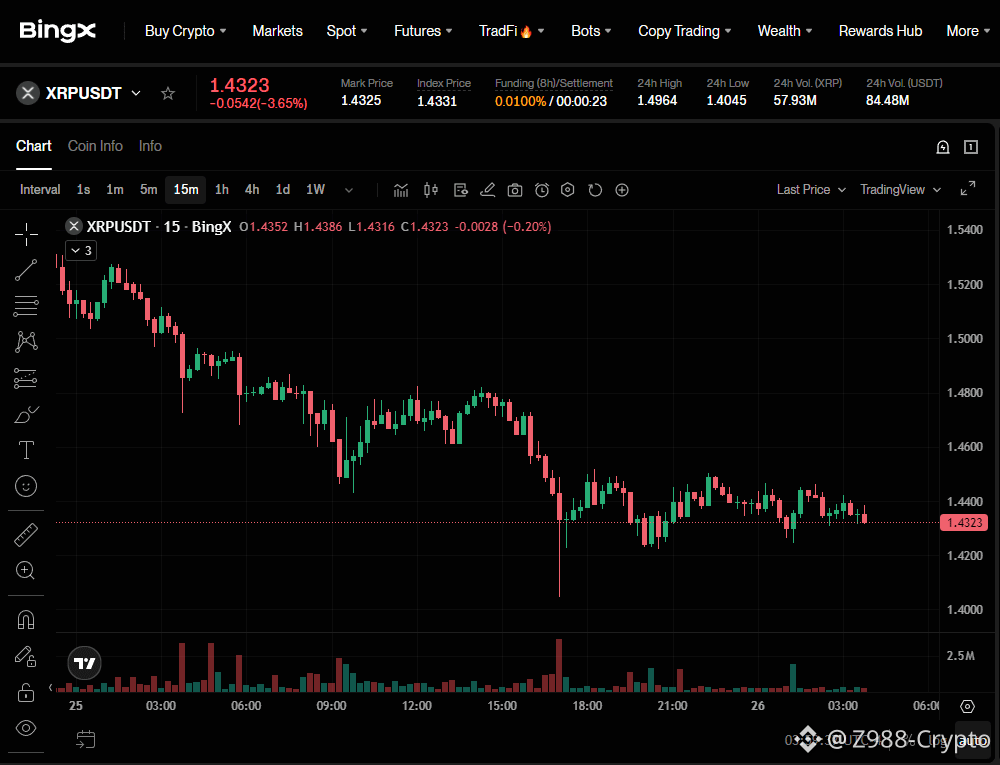Image resolution: width=1000 pixels, height=765 pixels.
Task: Open the price alert clock icon
Action: (542, 190)
